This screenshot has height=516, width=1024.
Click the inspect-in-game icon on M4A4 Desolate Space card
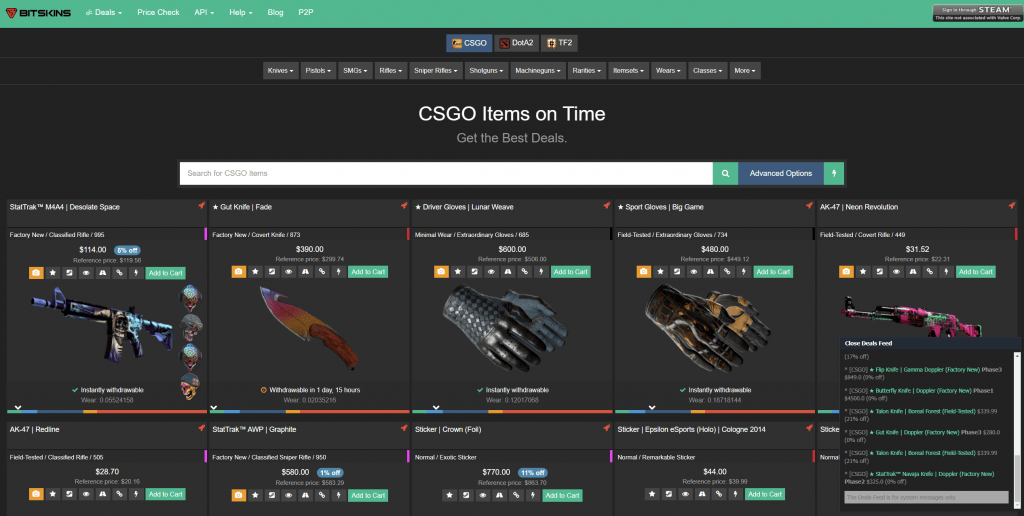point(69,273)
